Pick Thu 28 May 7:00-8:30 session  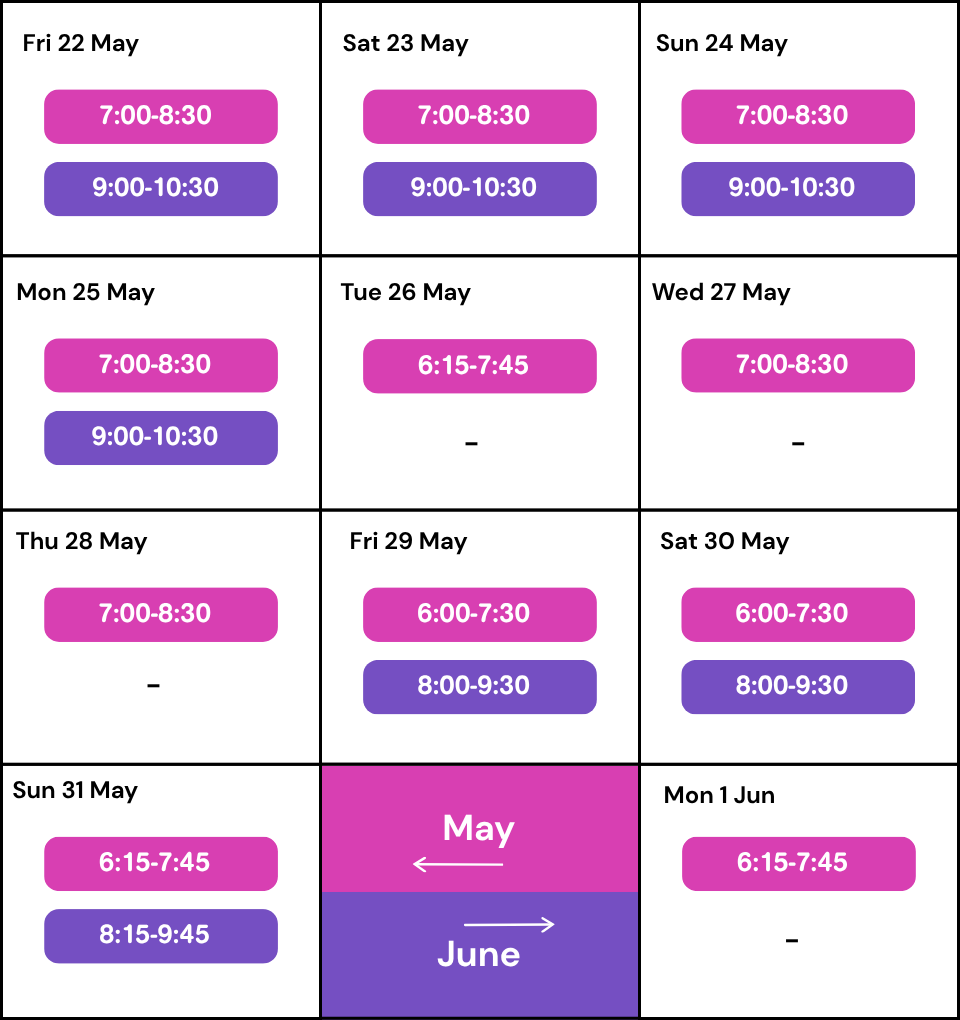[x=160, y=614]
